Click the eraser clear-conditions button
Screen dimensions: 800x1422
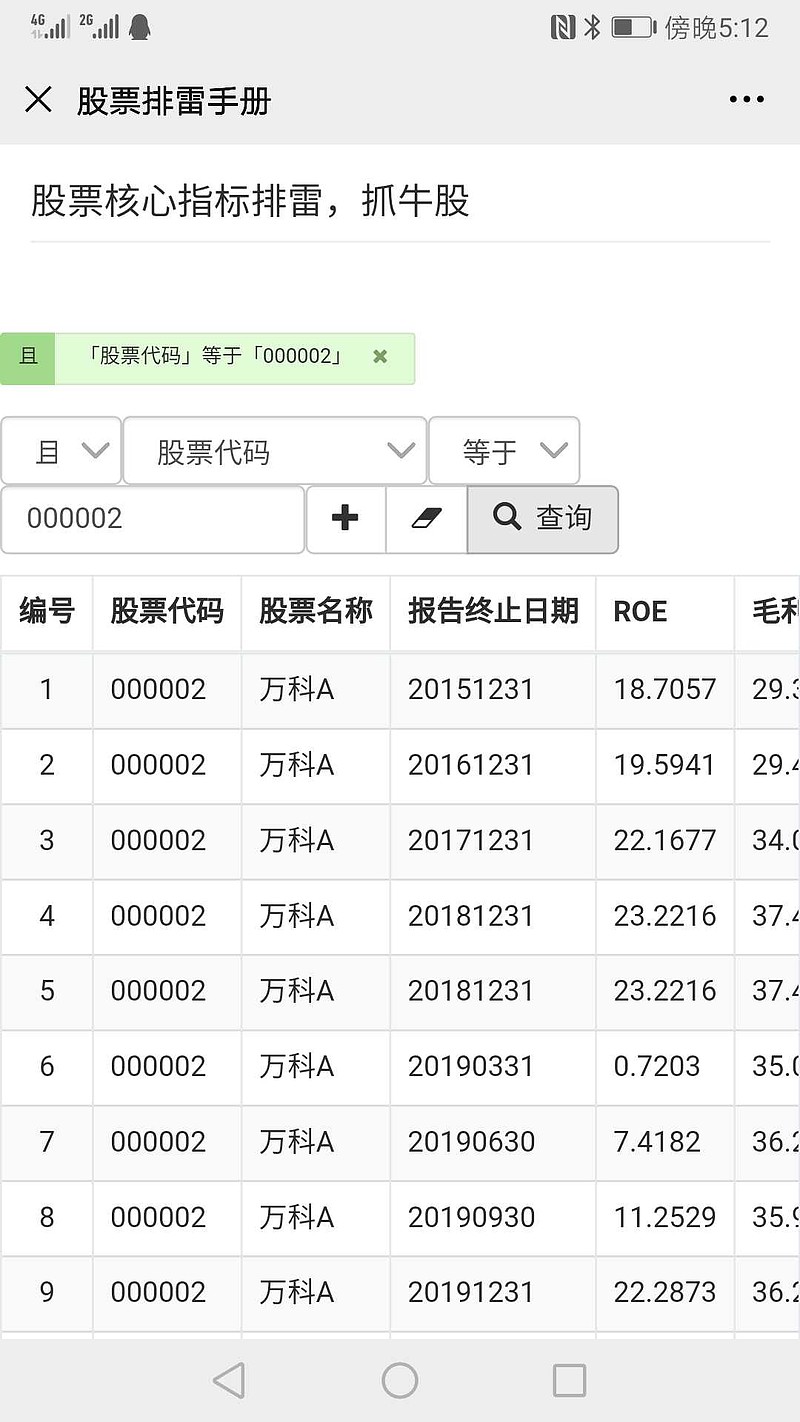click(426, 518)
